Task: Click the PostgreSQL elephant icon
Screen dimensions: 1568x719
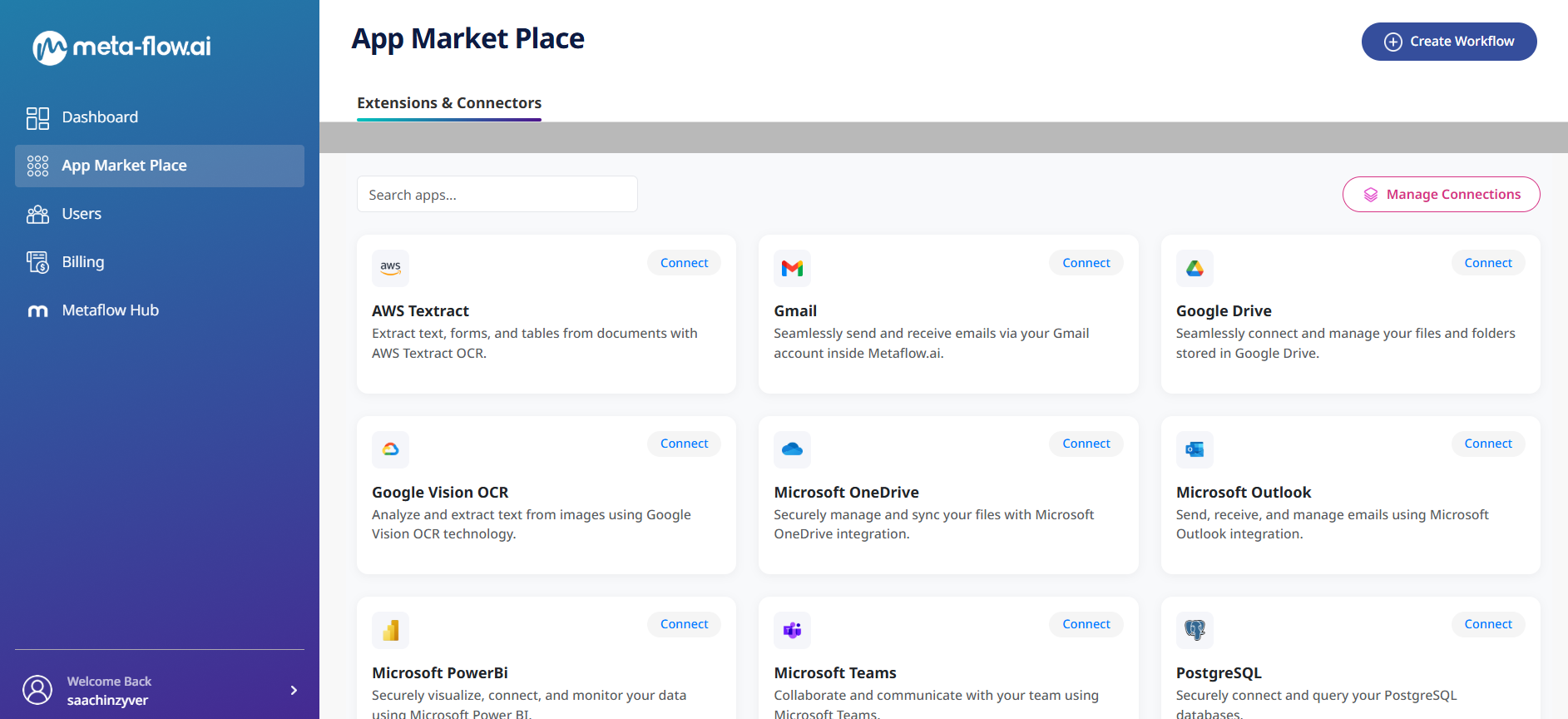Action: [x=1195, y=630]
